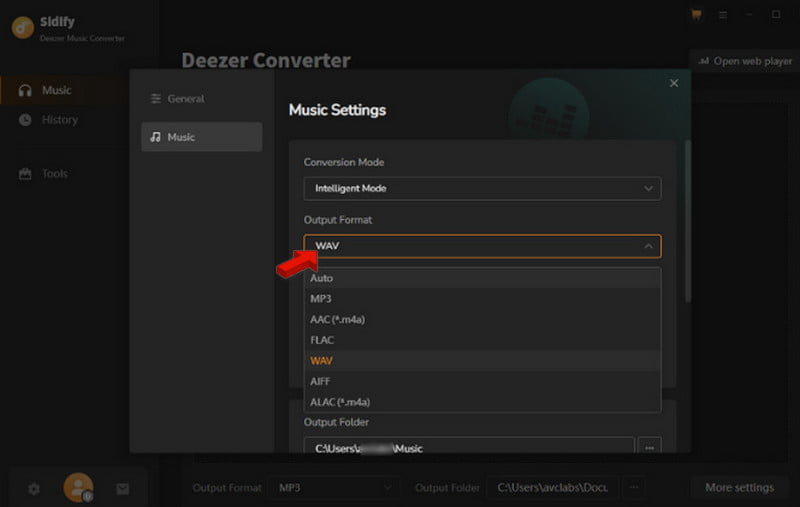Close the Music Settings dialog

click(674, 83)
